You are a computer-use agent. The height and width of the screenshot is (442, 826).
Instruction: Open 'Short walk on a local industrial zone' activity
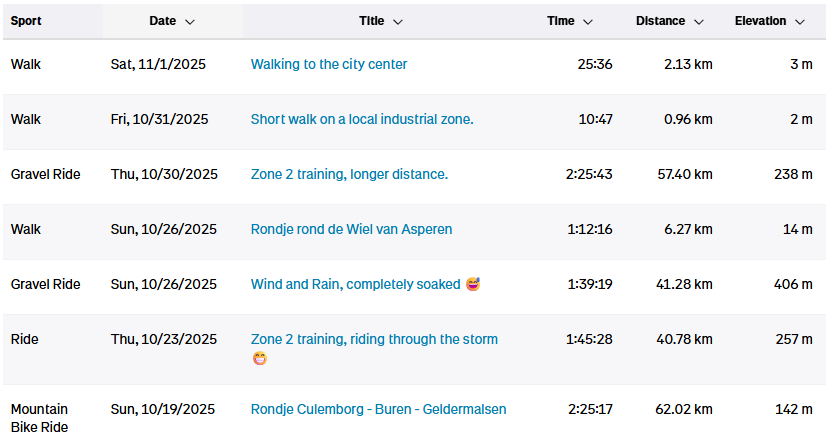[x=362, y=119]
